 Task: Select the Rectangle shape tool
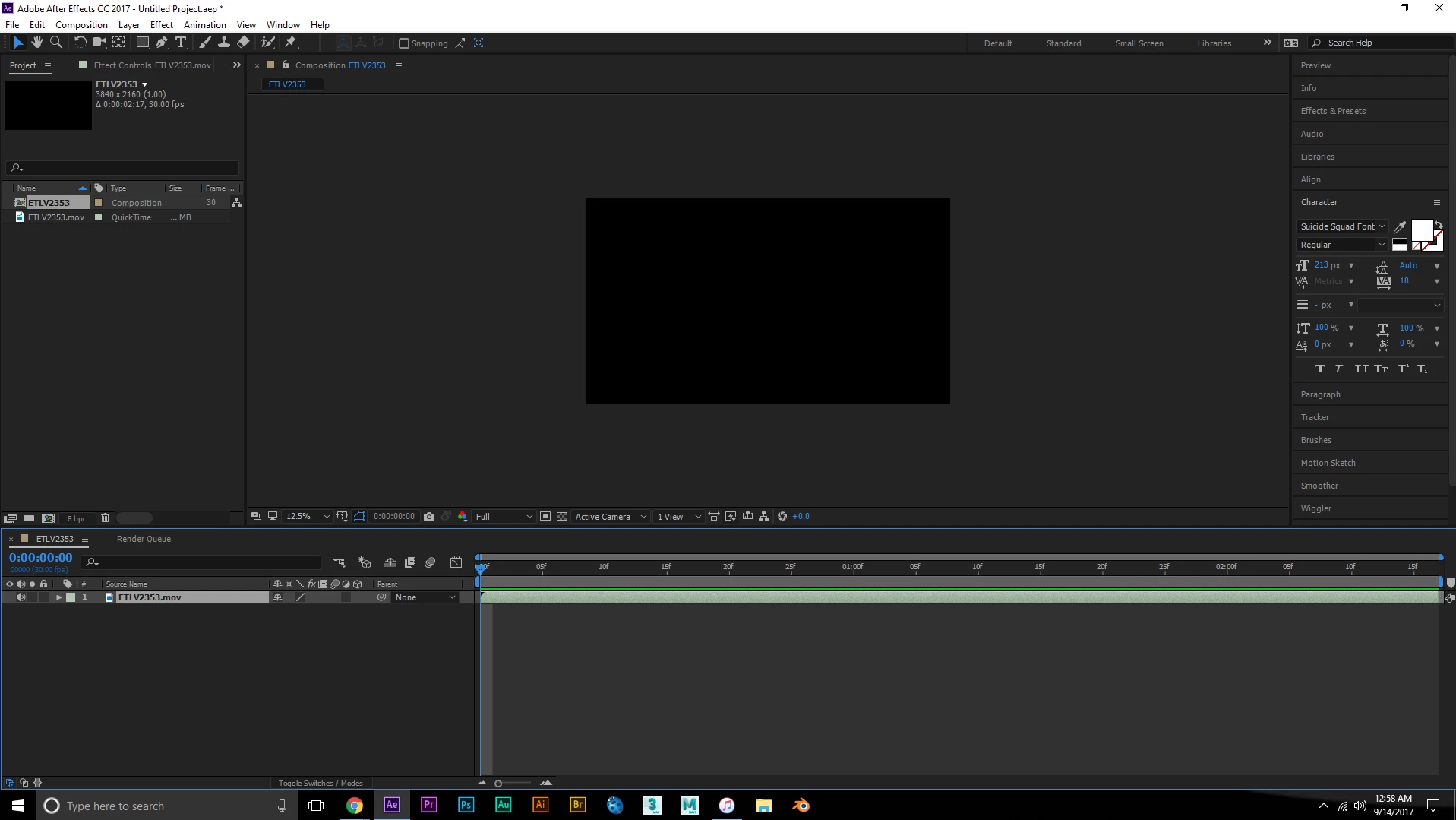point(142,43)
